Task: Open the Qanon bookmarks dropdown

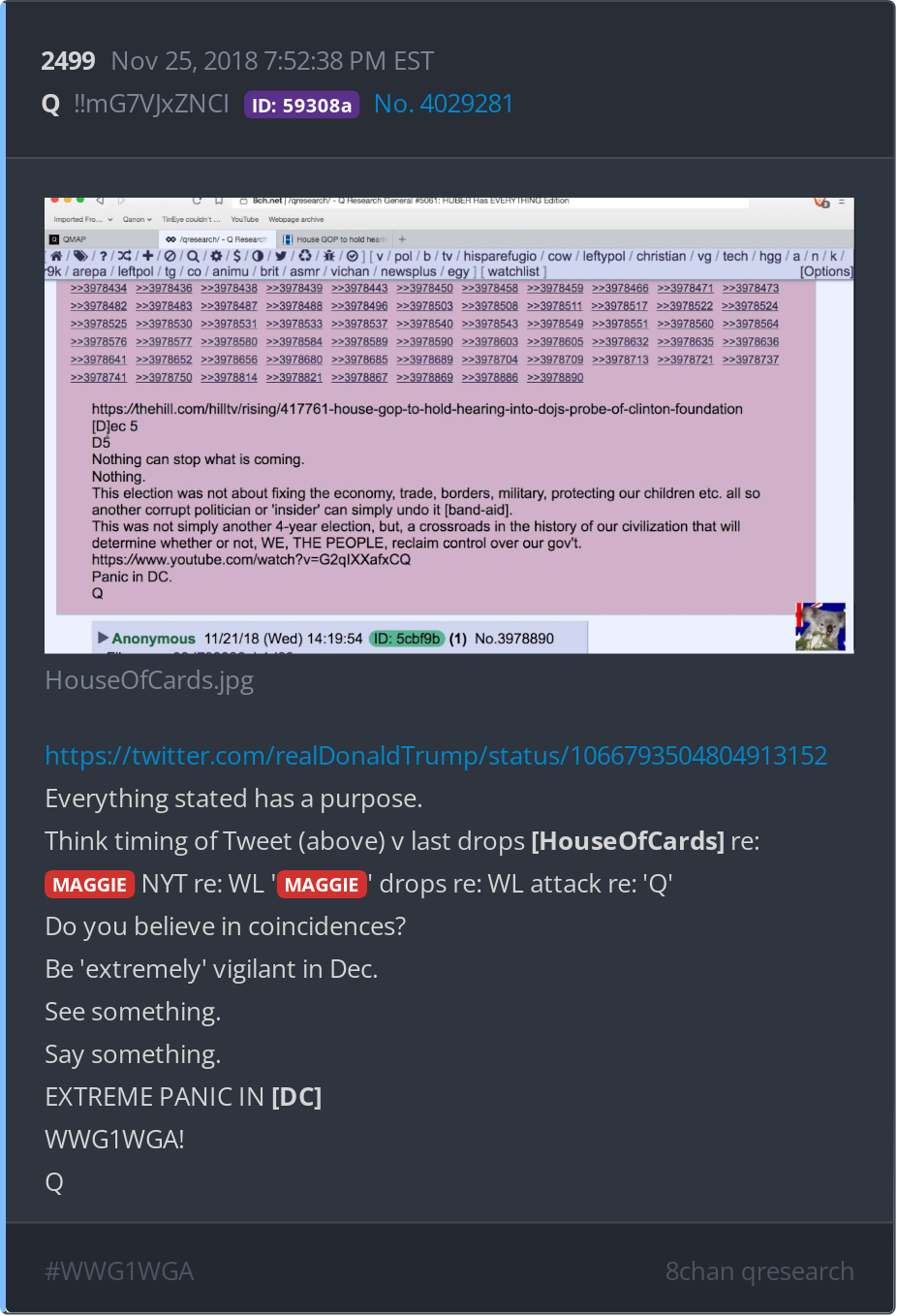Action: (x=138, y=220)
